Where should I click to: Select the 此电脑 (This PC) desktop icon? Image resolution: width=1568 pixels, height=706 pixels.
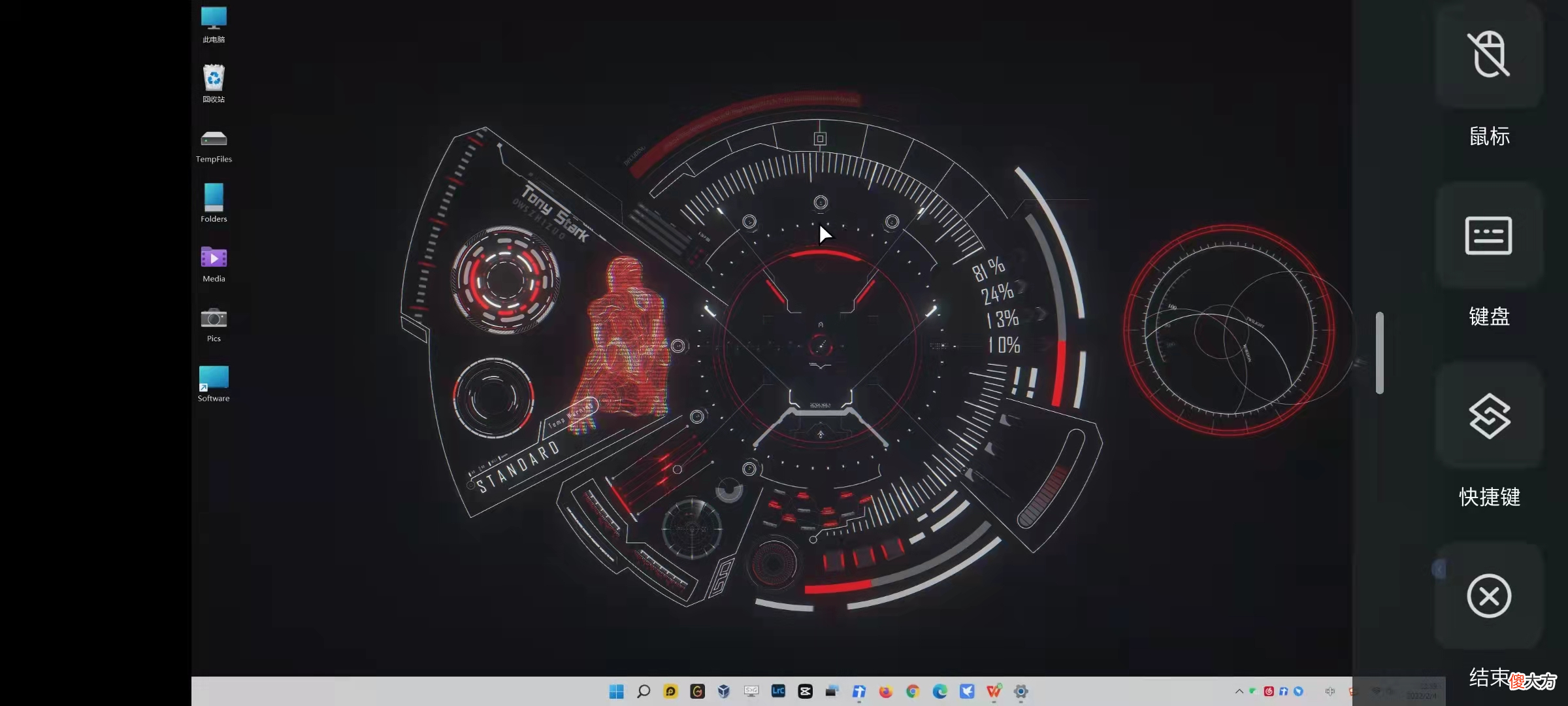click(214, 25)
